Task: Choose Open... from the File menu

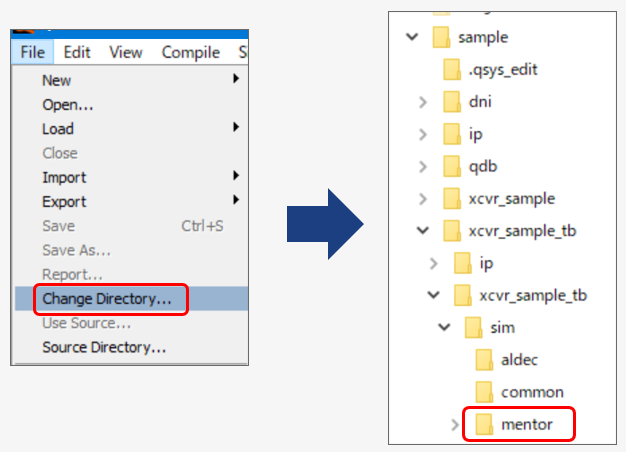Action: pyautogui.click(x=68, y=104)
